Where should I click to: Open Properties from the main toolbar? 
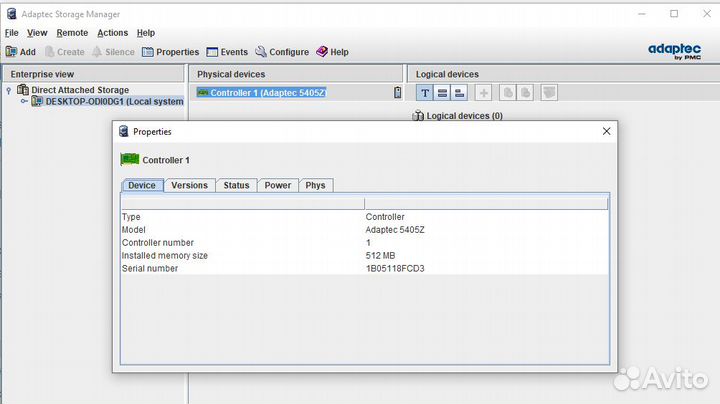click(x=170, y=52)
